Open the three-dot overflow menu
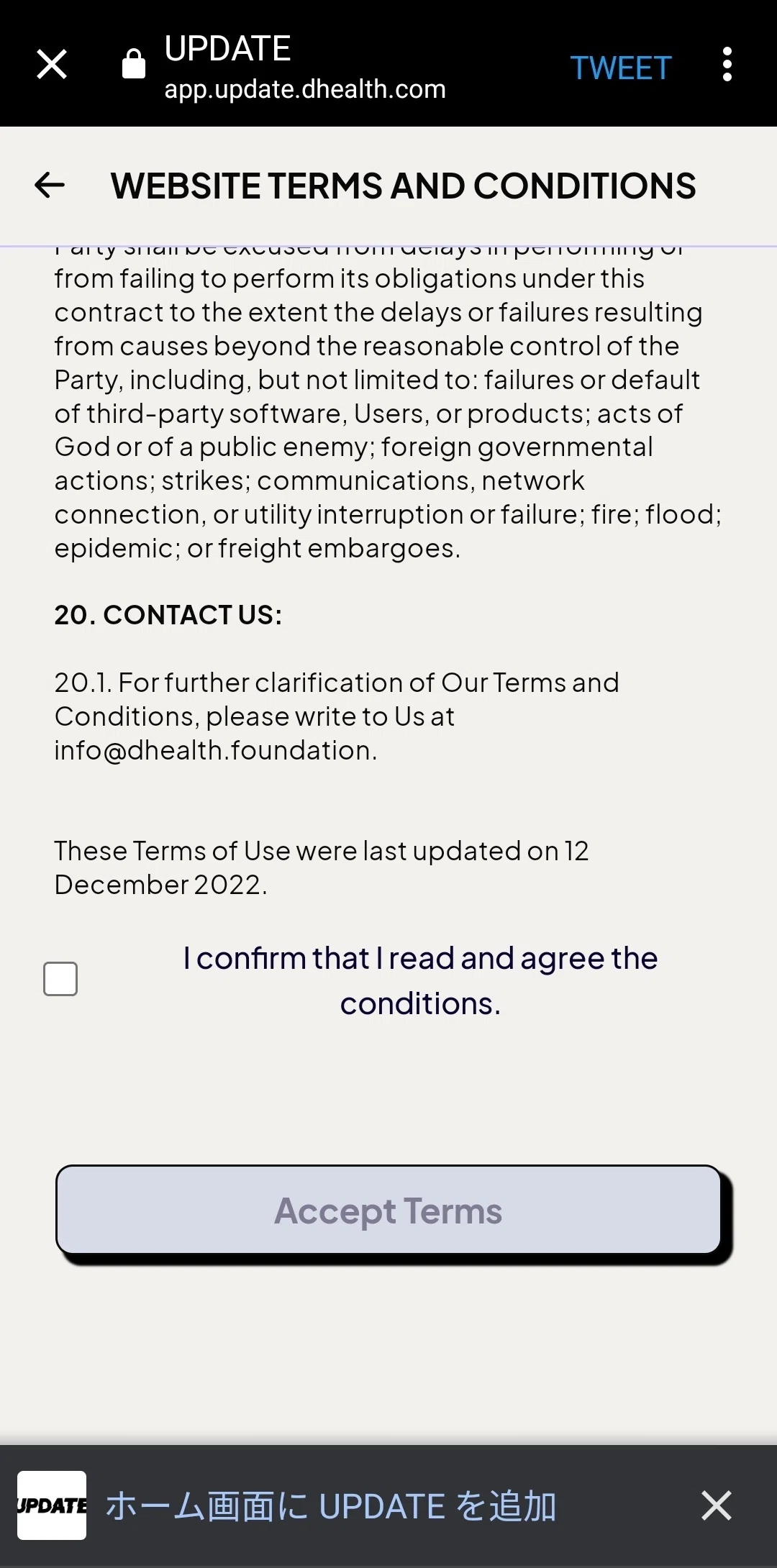Viewport: 777px width, 1568px height. pos(727,64)
